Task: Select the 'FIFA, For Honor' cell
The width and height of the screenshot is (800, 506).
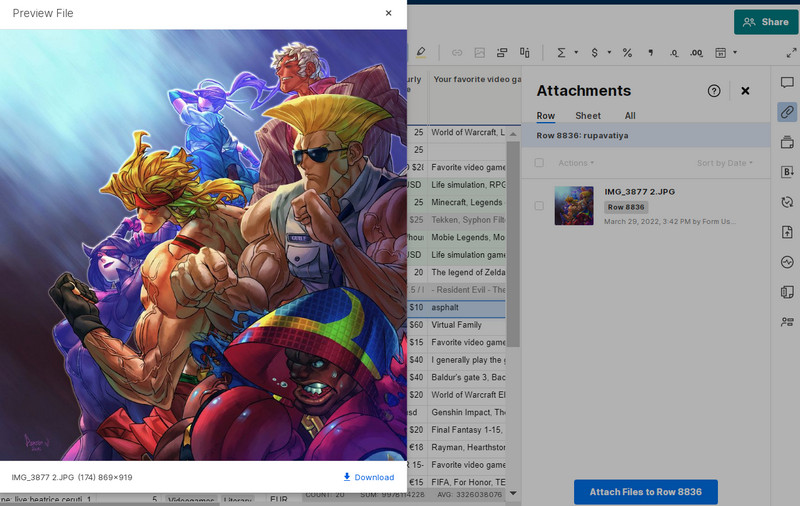Action: (467, 482)
